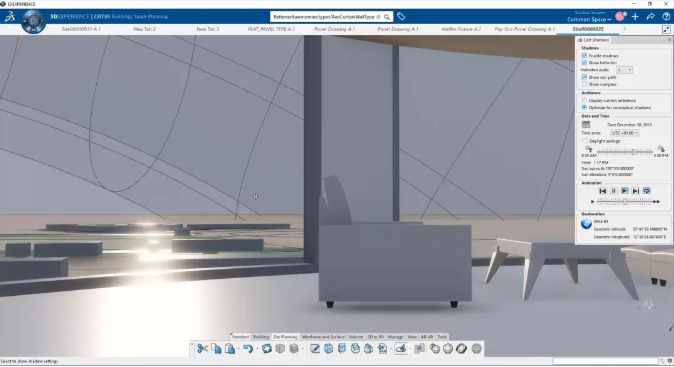
Task: Click the Undo arrow icon
Action: [248, 349]
